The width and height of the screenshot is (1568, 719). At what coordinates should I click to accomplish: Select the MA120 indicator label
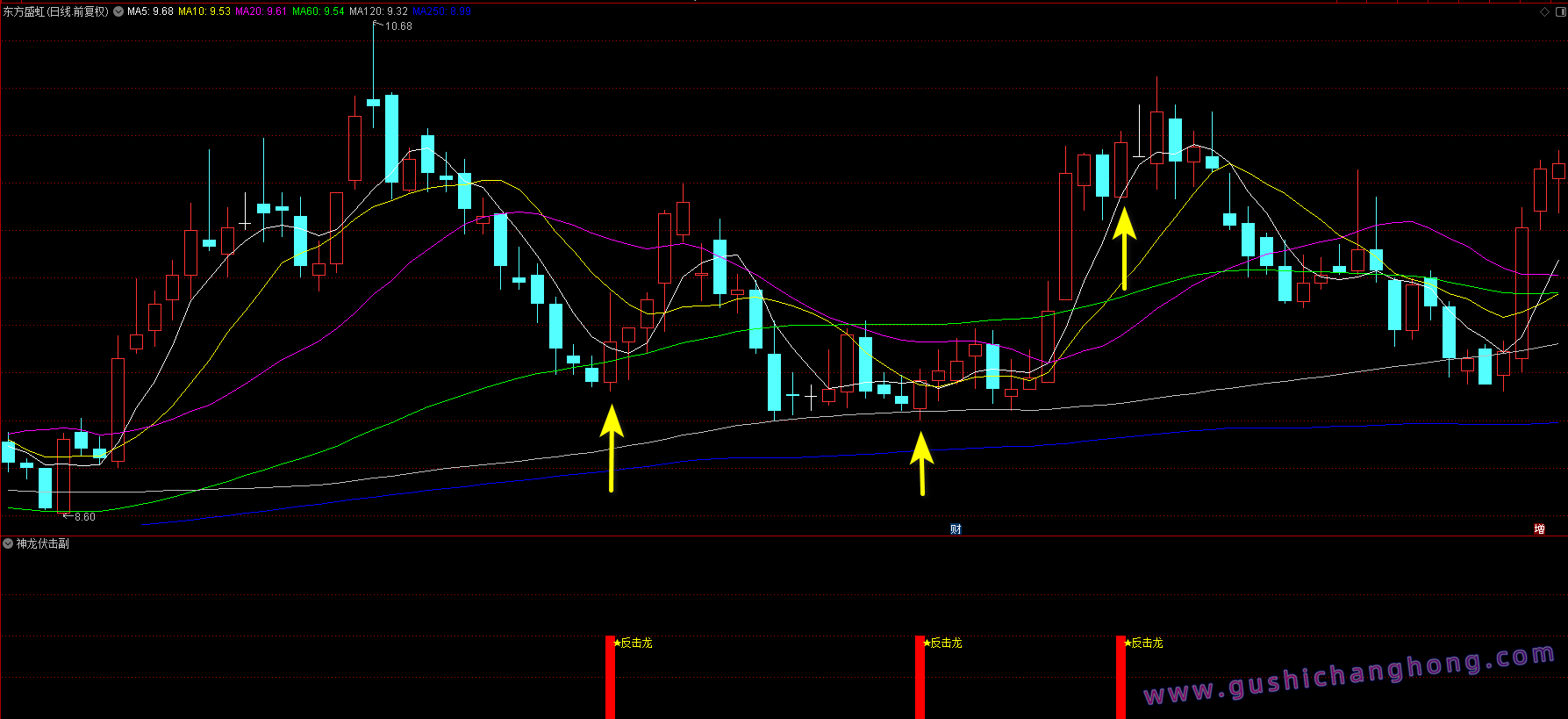coord(378,12)
